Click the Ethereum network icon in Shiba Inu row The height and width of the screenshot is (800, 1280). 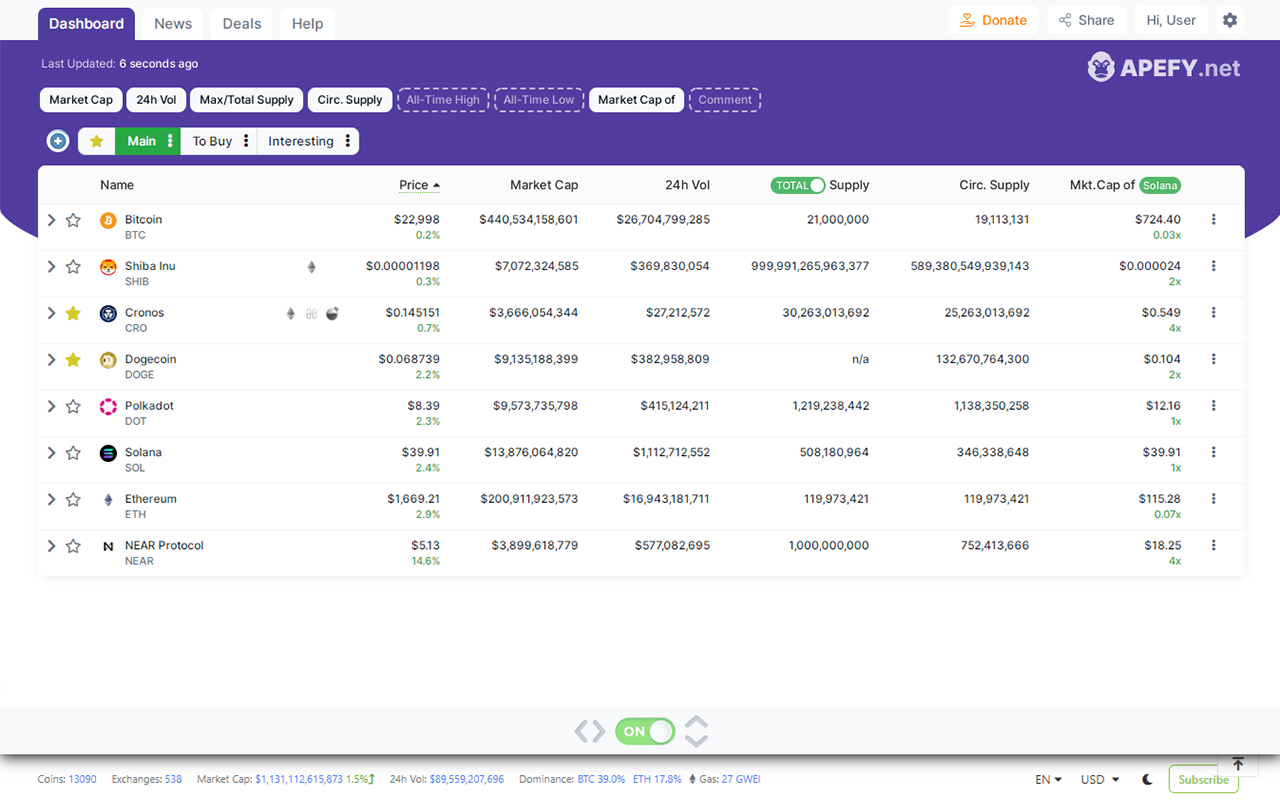click(x=311, y=267)
